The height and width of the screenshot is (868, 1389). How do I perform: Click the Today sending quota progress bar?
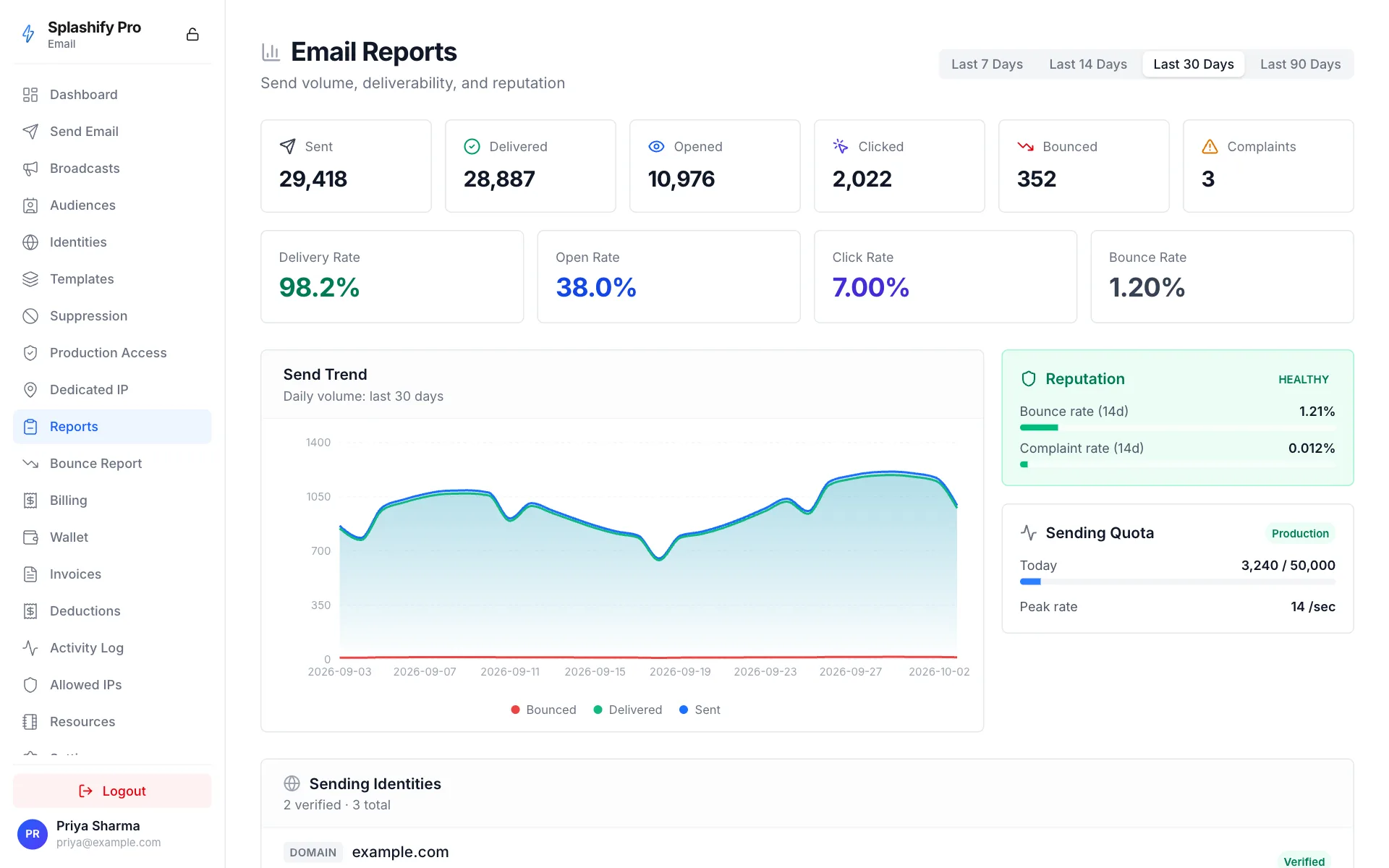coord(1177,582)
